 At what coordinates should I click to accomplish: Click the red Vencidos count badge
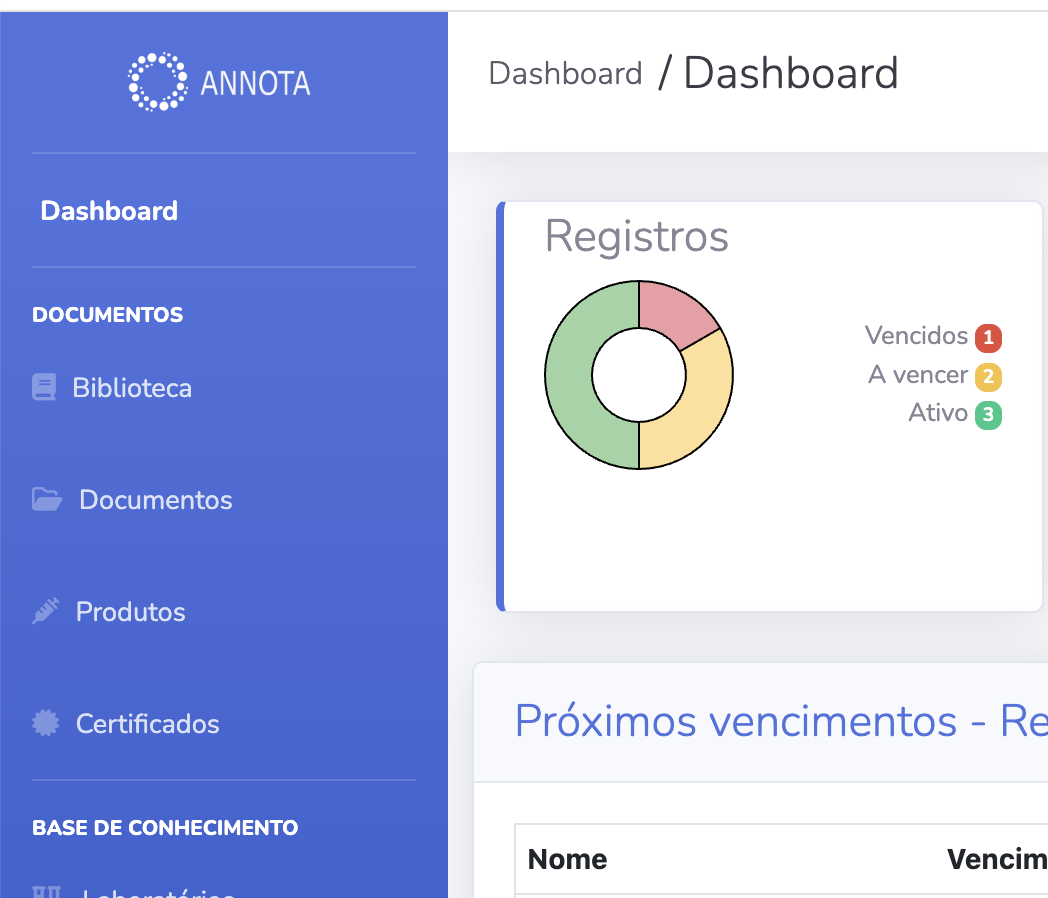[988, 338]
